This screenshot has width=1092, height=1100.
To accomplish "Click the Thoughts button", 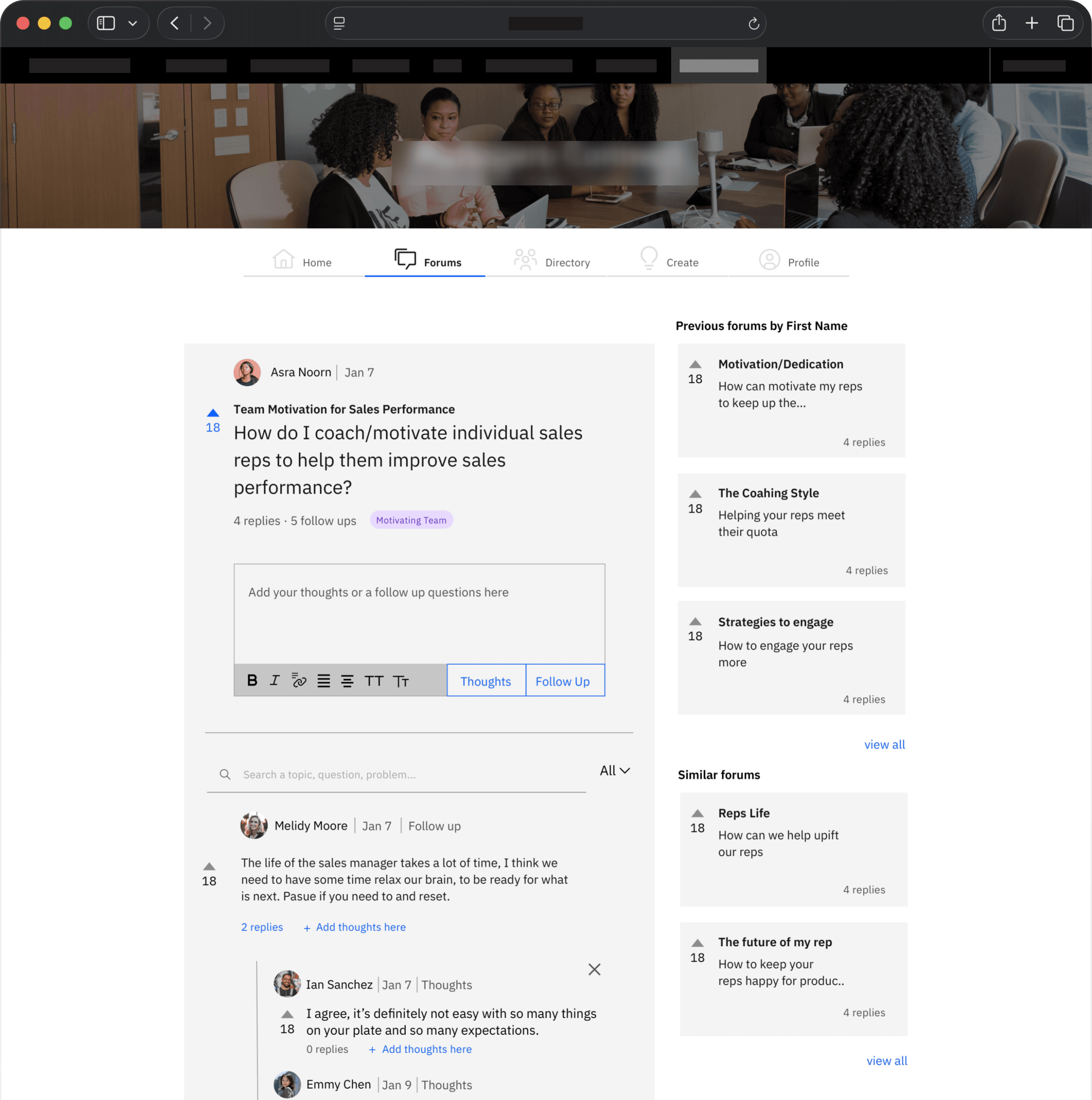I will coord(486,680).
